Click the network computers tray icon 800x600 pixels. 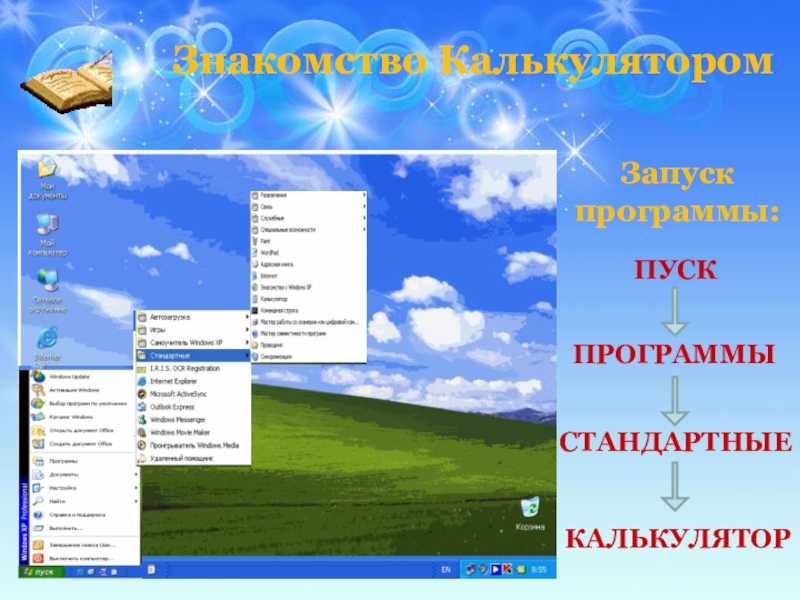click(470, 569)
